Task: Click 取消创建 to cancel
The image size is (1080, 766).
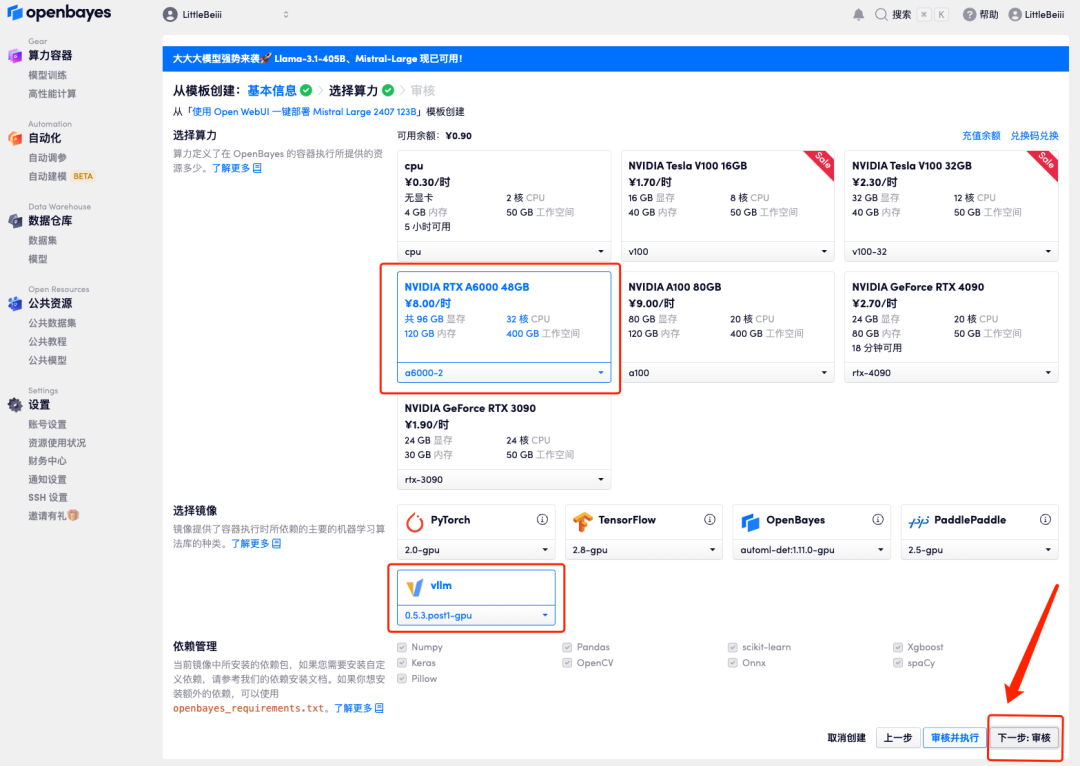Action: point(847,738)
